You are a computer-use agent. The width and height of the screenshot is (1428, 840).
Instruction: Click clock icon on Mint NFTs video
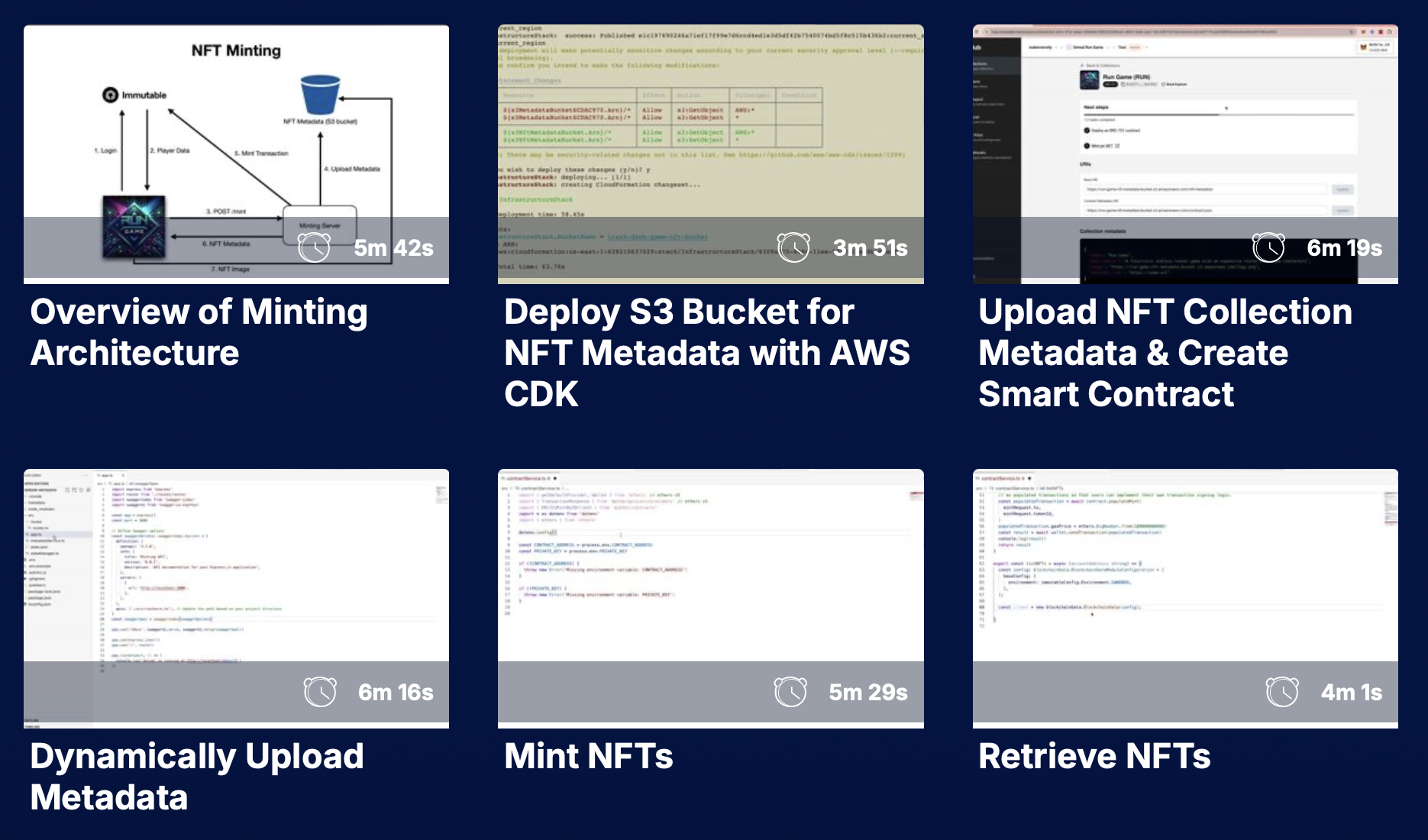click(x=790, y=692)
